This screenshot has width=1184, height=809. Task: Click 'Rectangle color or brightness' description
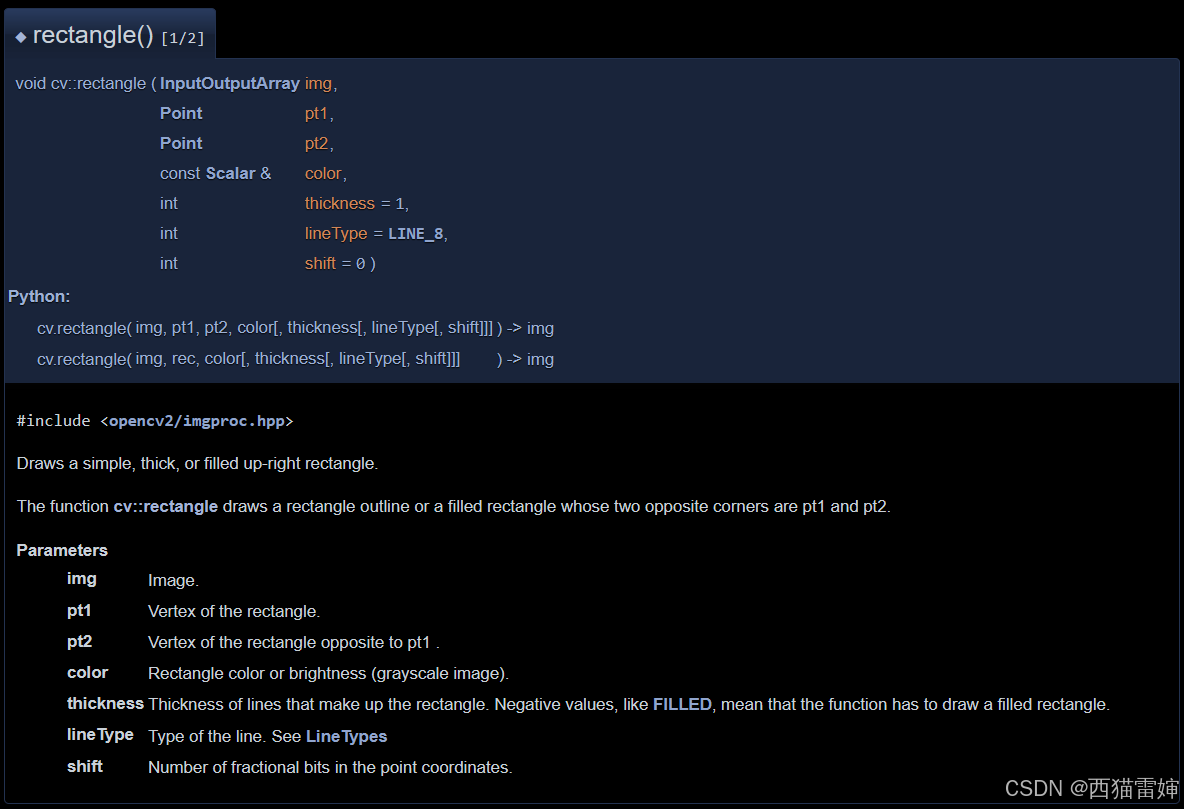coord(328,673)
